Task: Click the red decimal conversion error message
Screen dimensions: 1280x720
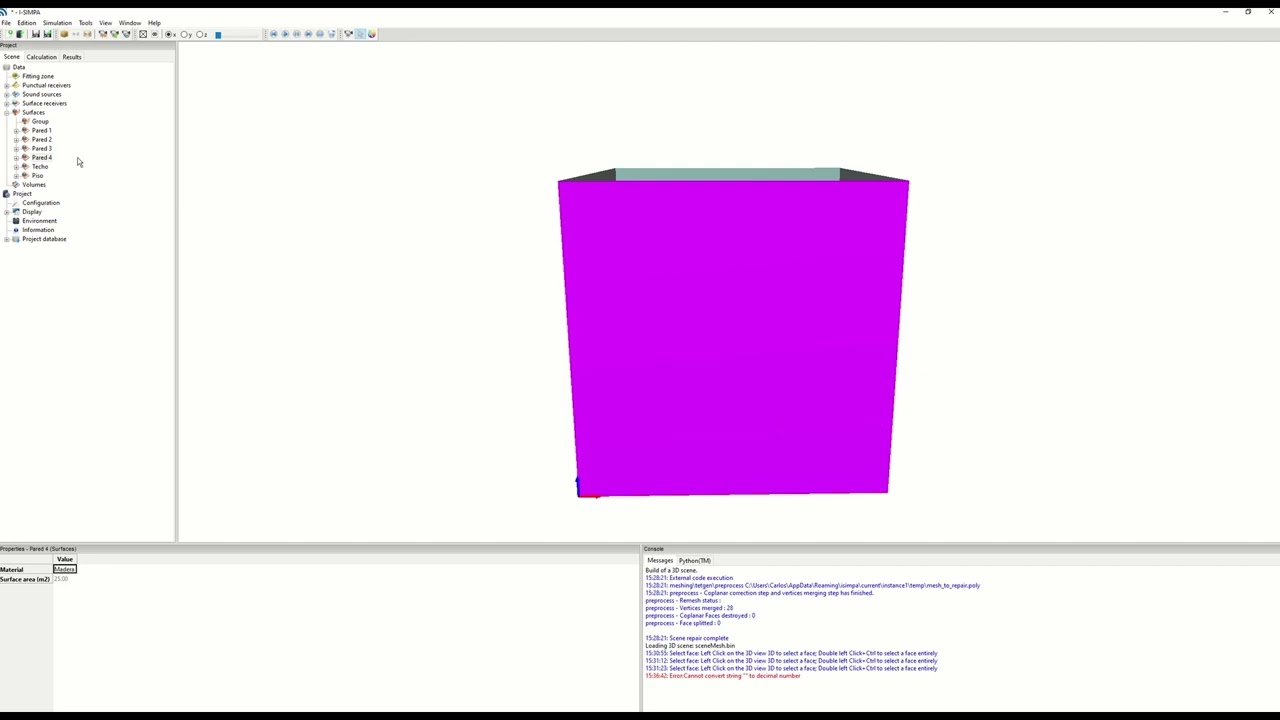Action: point(723,676)
